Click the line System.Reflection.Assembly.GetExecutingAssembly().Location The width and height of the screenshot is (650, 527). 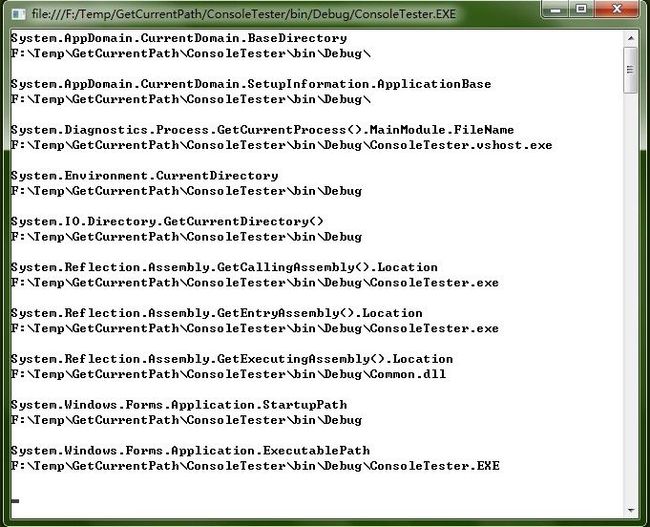[232, 359]
